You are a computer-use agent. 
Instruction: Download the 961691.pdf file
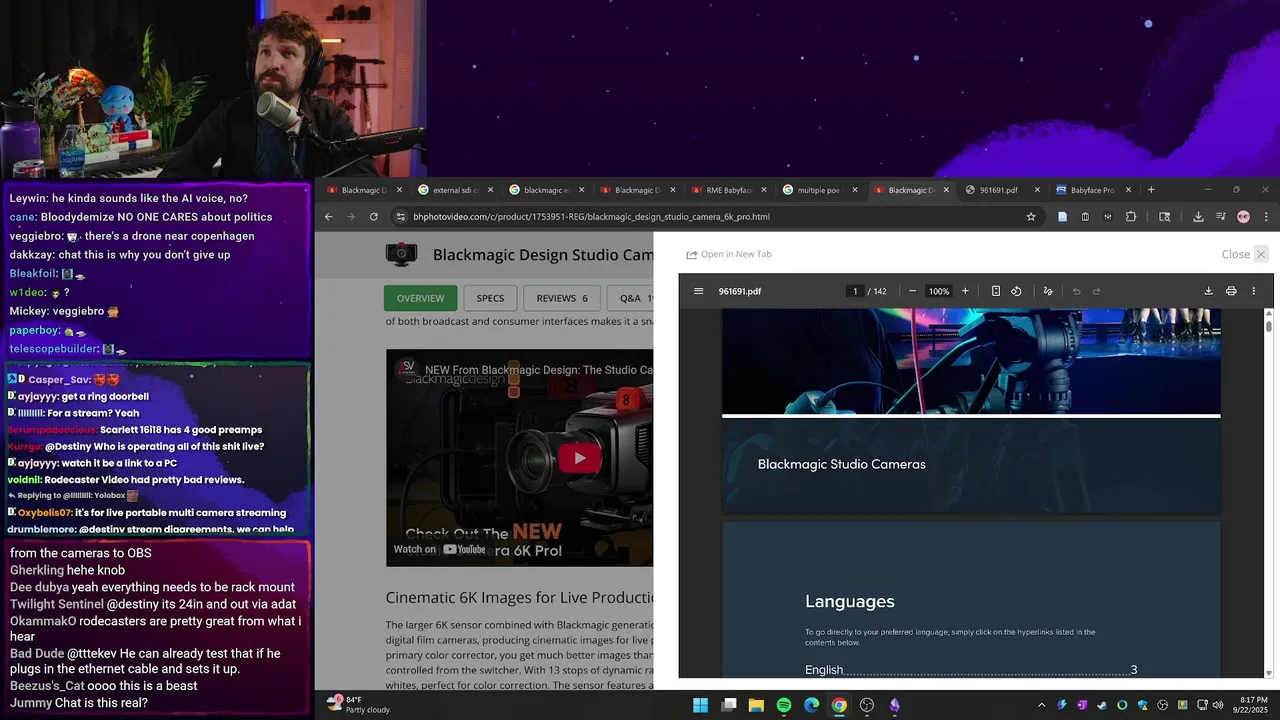[1208, 291]
